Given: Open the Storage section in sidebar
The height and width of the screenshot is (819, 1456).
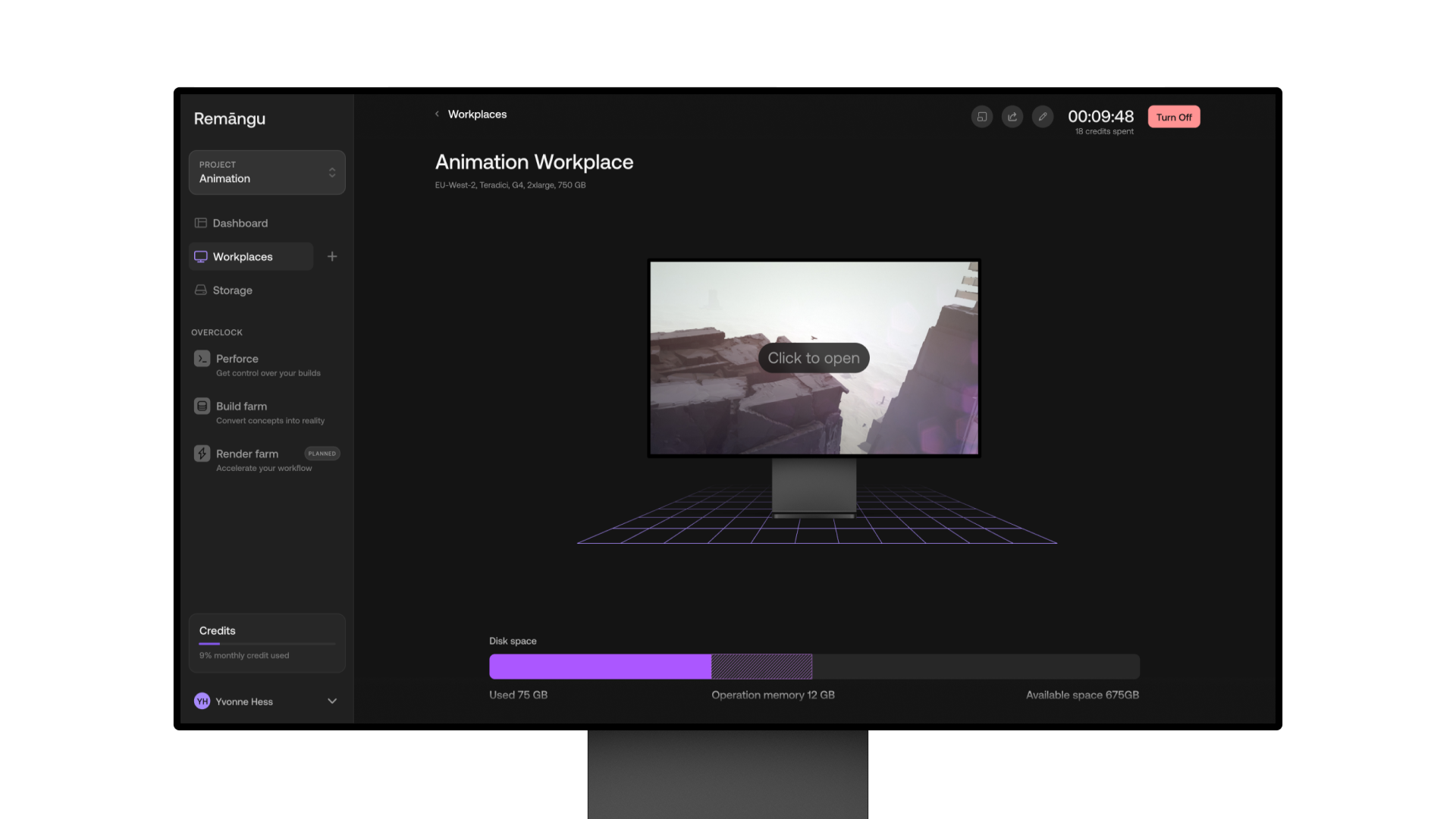Looking at the screenshot, I should click(x=232, y=290).
